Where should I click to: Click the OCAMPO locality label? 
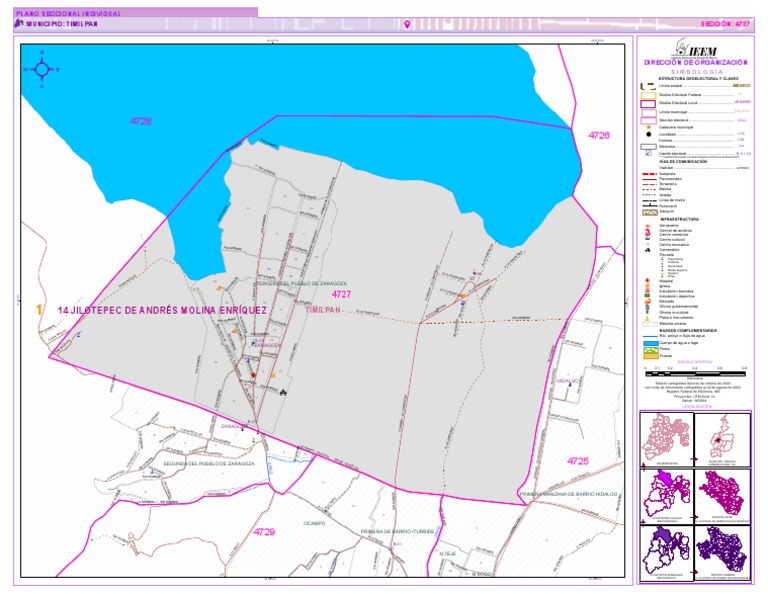[x=314, y=523]
